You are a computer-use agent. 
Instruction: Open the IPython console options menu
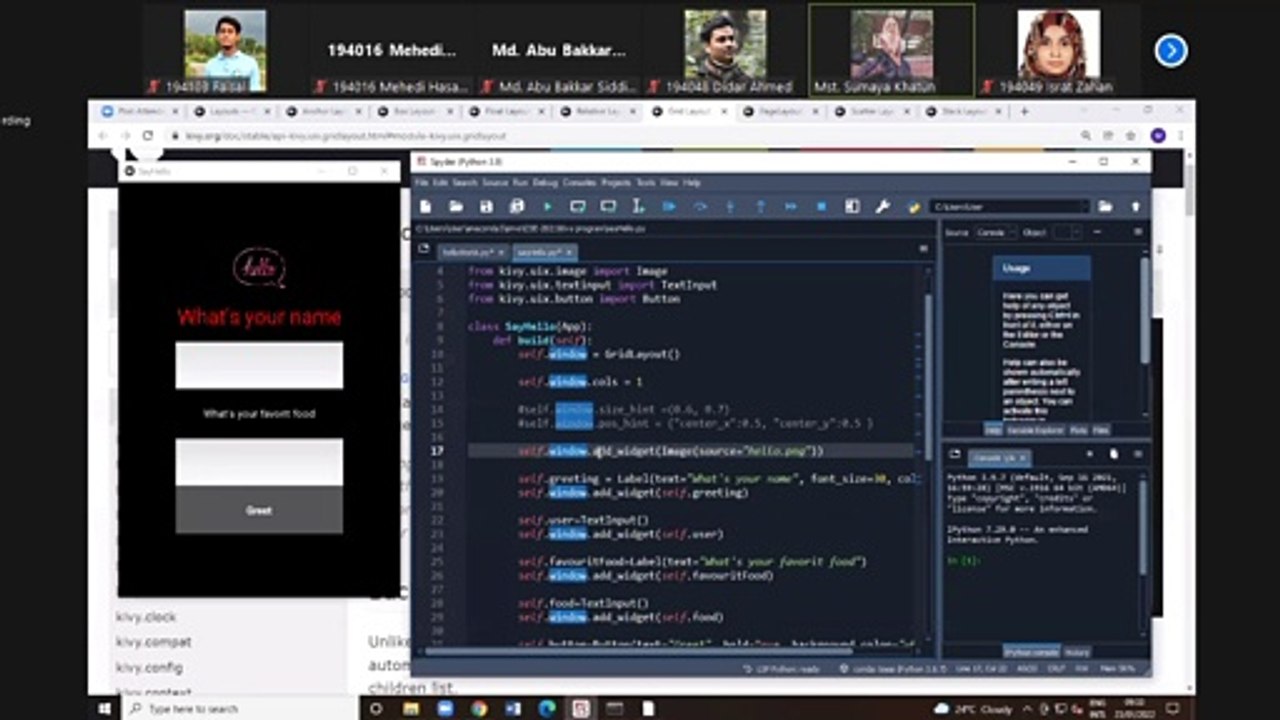click(1137, 454)
